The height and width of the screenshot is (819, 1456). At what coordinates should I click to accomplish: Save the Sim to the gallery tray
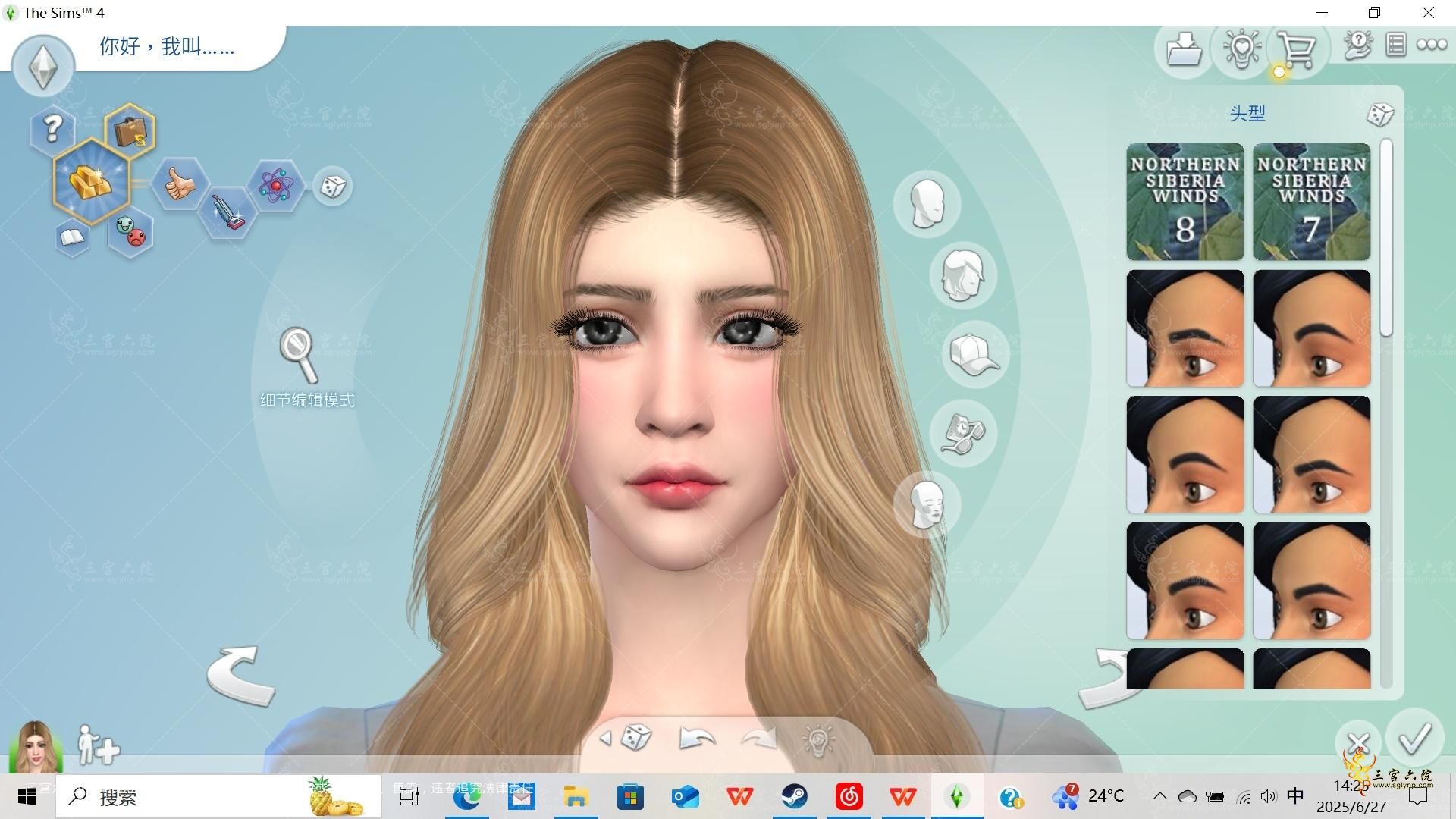[1184, 49]
